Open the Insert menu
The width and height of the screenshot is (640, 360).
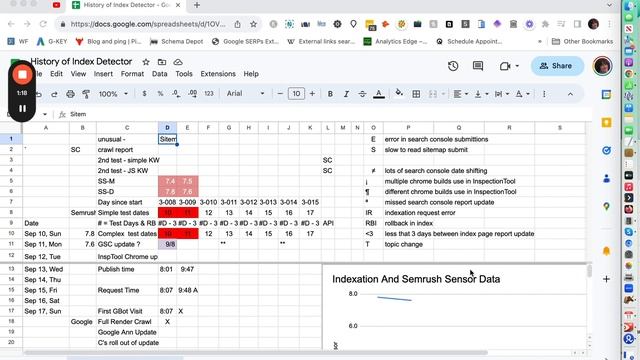tap(103, 74)
